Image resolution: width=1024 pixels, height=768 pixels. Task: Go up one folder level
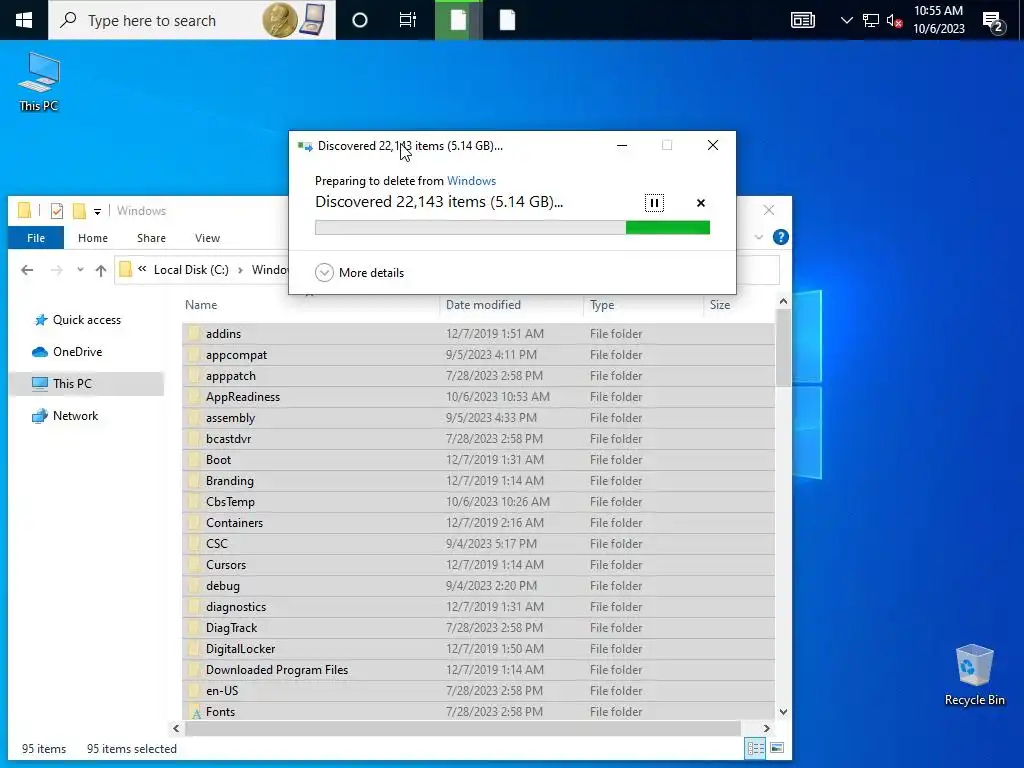101,270
